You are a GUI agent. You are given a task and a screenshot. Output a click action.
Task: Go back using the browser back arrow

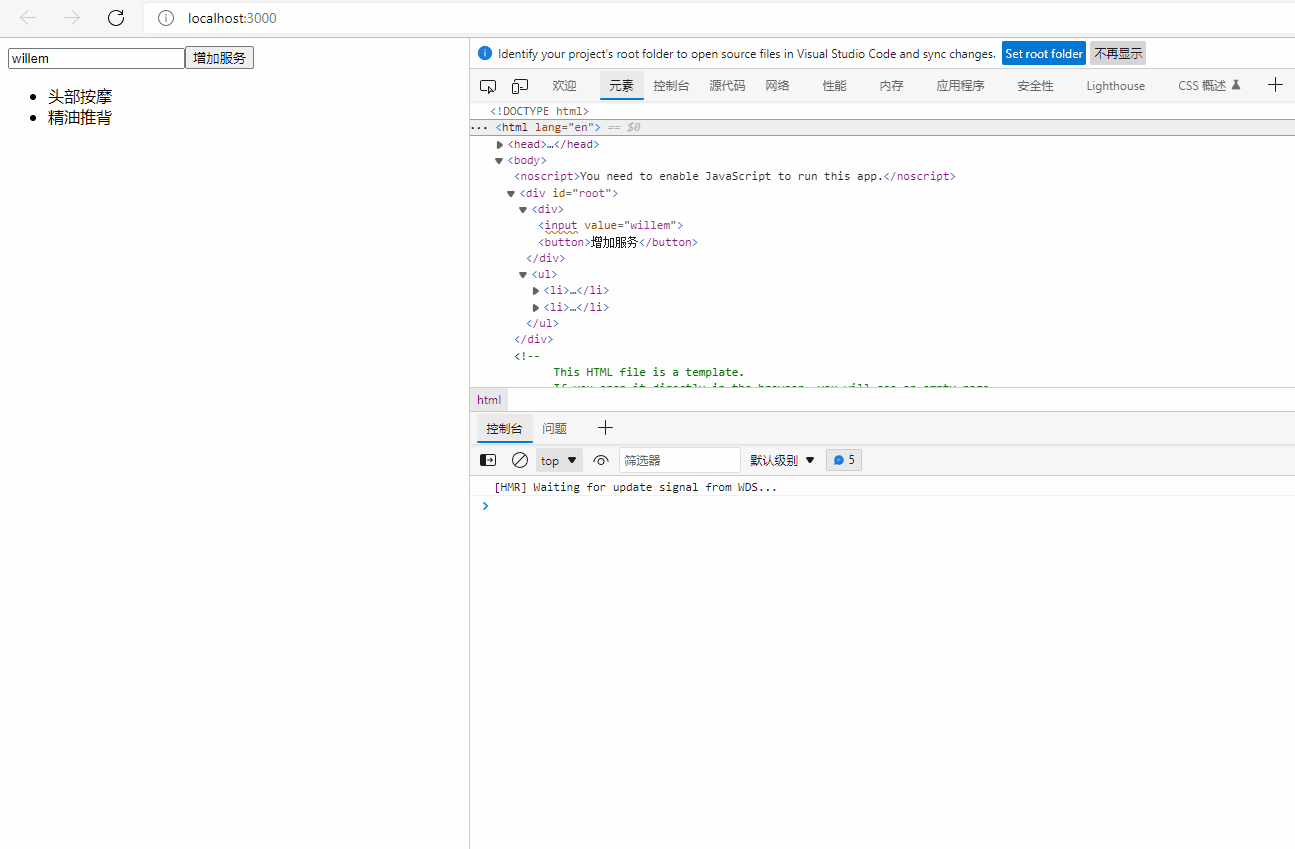click(28, 18)
